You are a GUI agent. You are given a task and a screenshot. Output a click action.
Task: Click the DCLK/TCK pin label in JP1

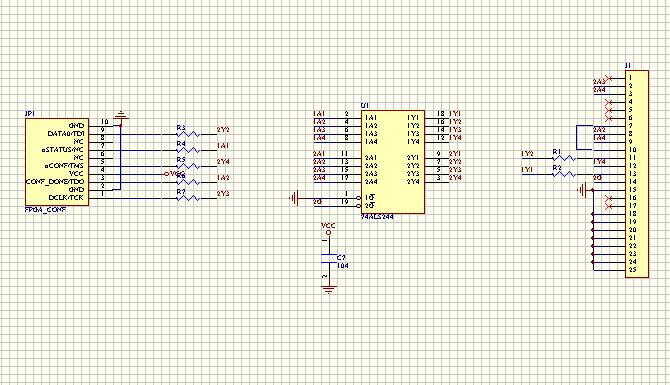[x=66, y=198]
